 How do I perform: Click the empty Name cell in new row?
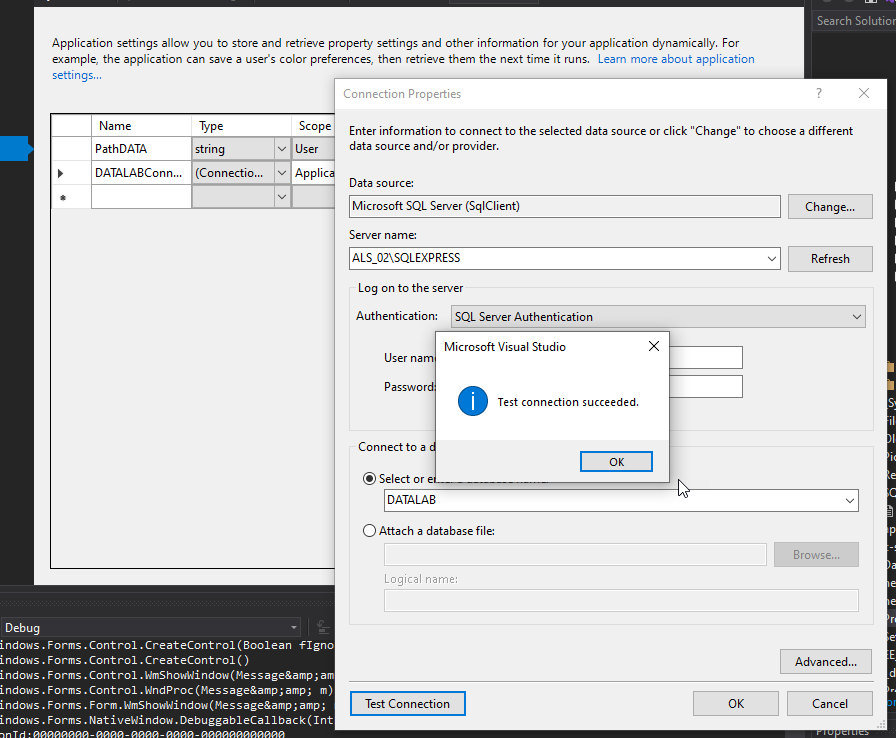point(141,196)
